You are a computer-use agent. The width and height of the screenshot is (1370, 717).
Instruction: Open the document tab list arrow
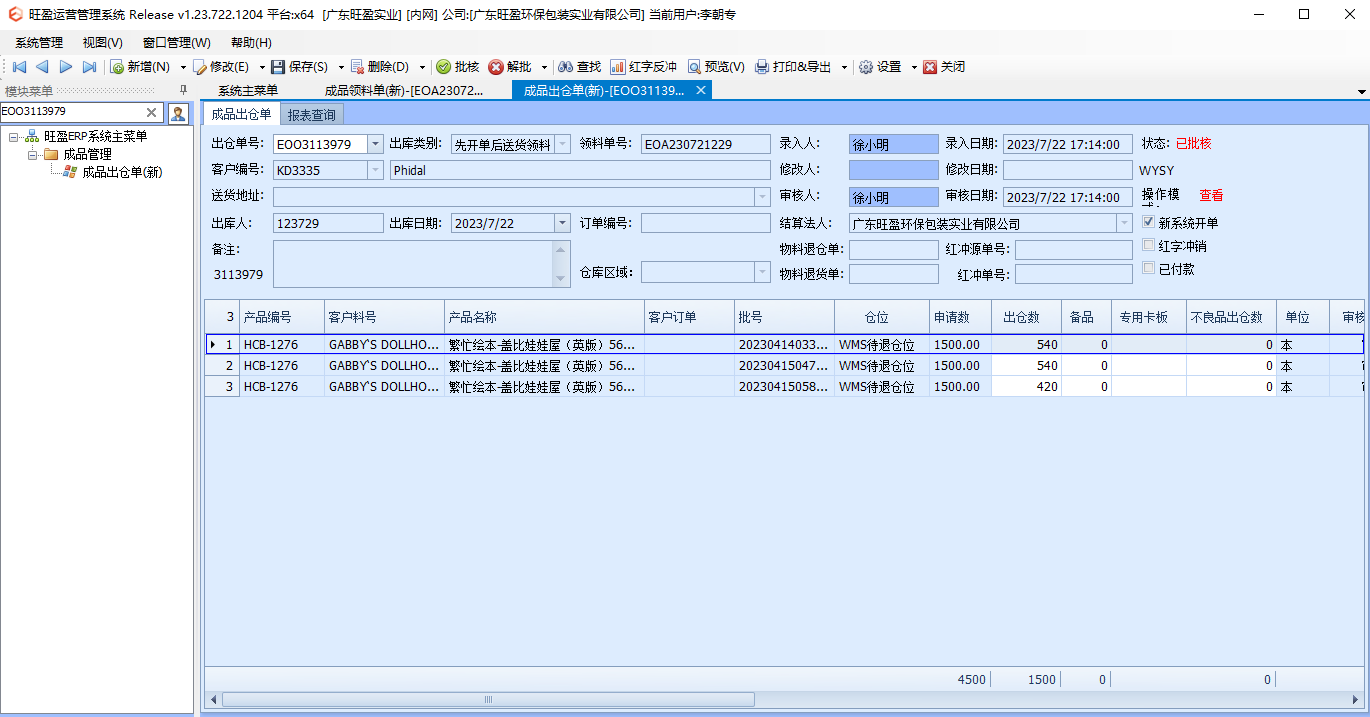coord(1361,92)
